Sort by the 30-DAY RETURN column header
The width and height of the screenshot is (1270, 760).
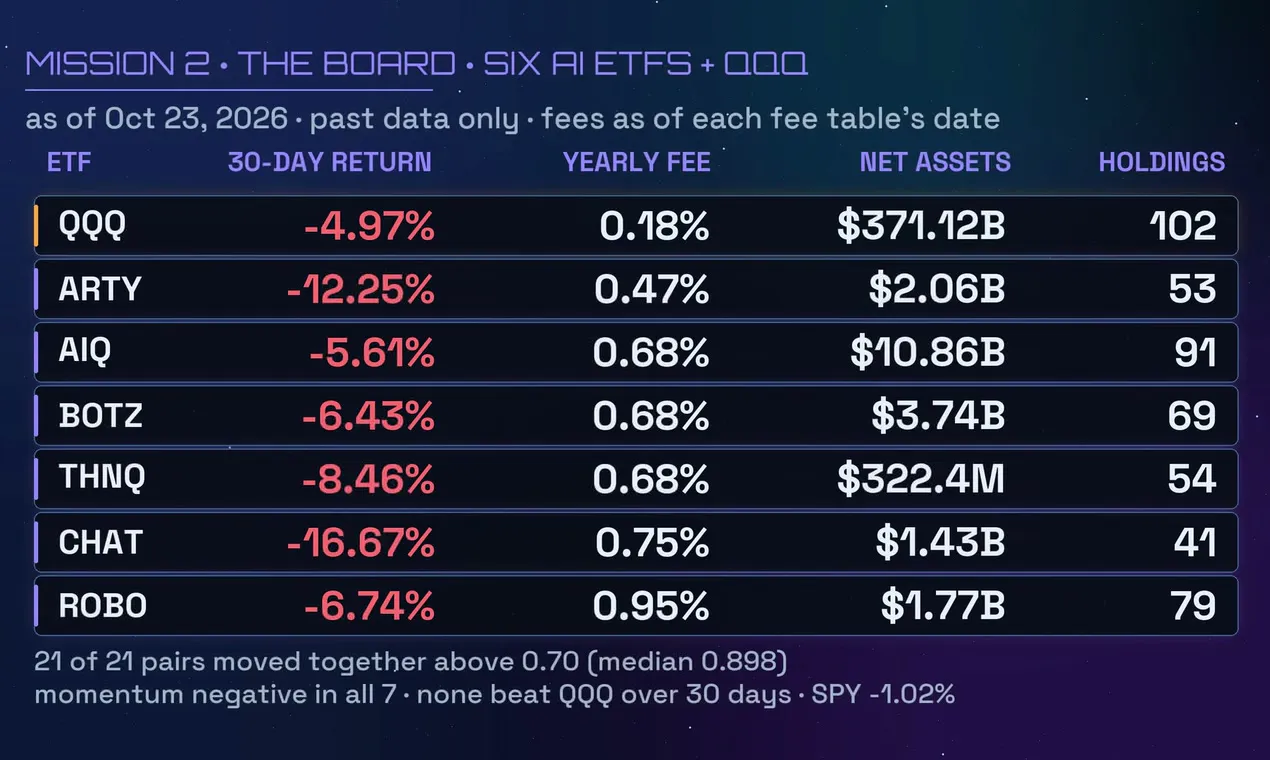(330, 162)
